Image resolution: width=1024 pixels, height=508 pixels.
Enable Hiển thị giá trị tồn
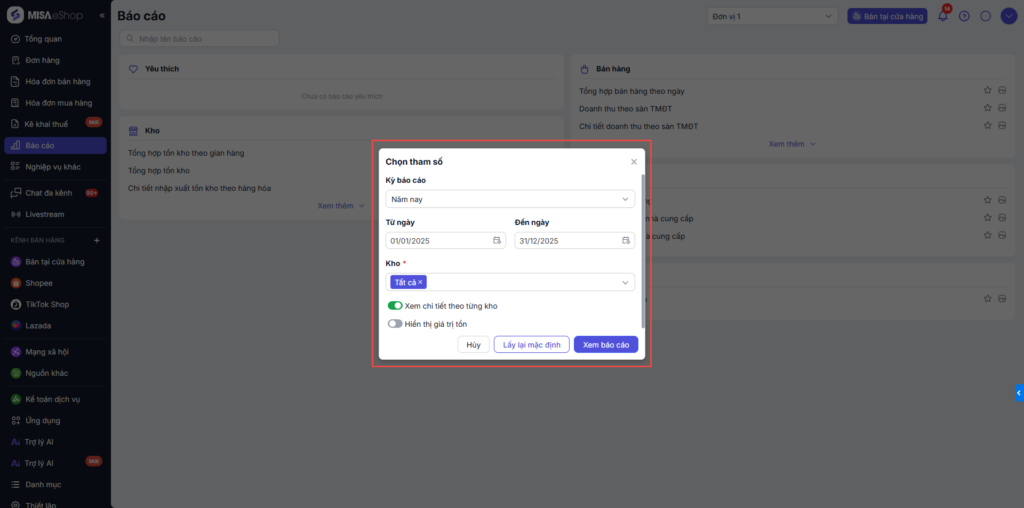click(395, 324)
